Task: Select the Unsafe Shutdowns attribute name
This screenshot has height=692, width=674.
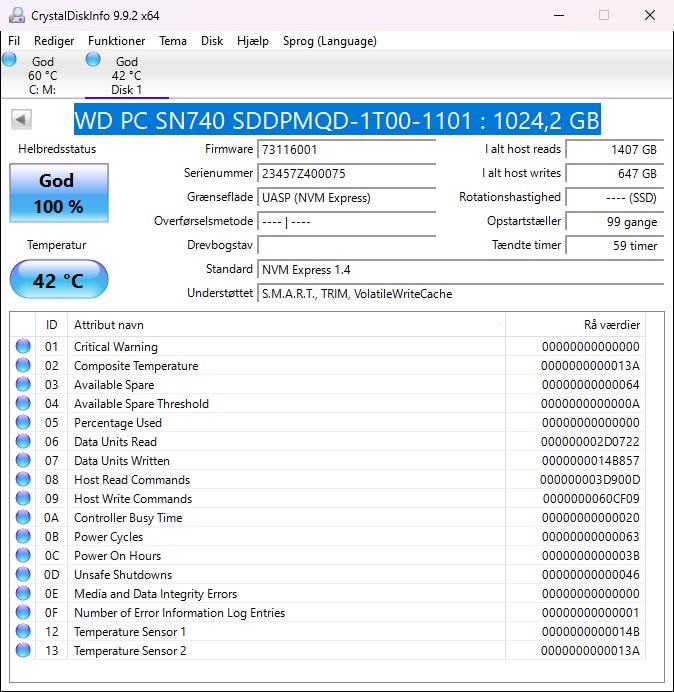Action: (x=123, y=575)
